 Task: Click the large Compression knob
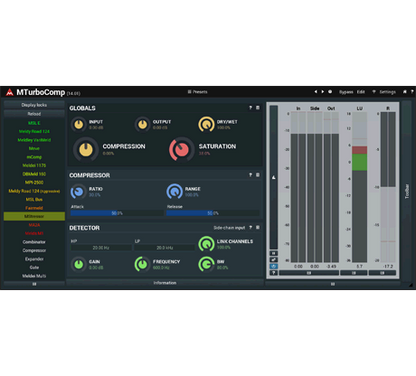tap(86, 150)
